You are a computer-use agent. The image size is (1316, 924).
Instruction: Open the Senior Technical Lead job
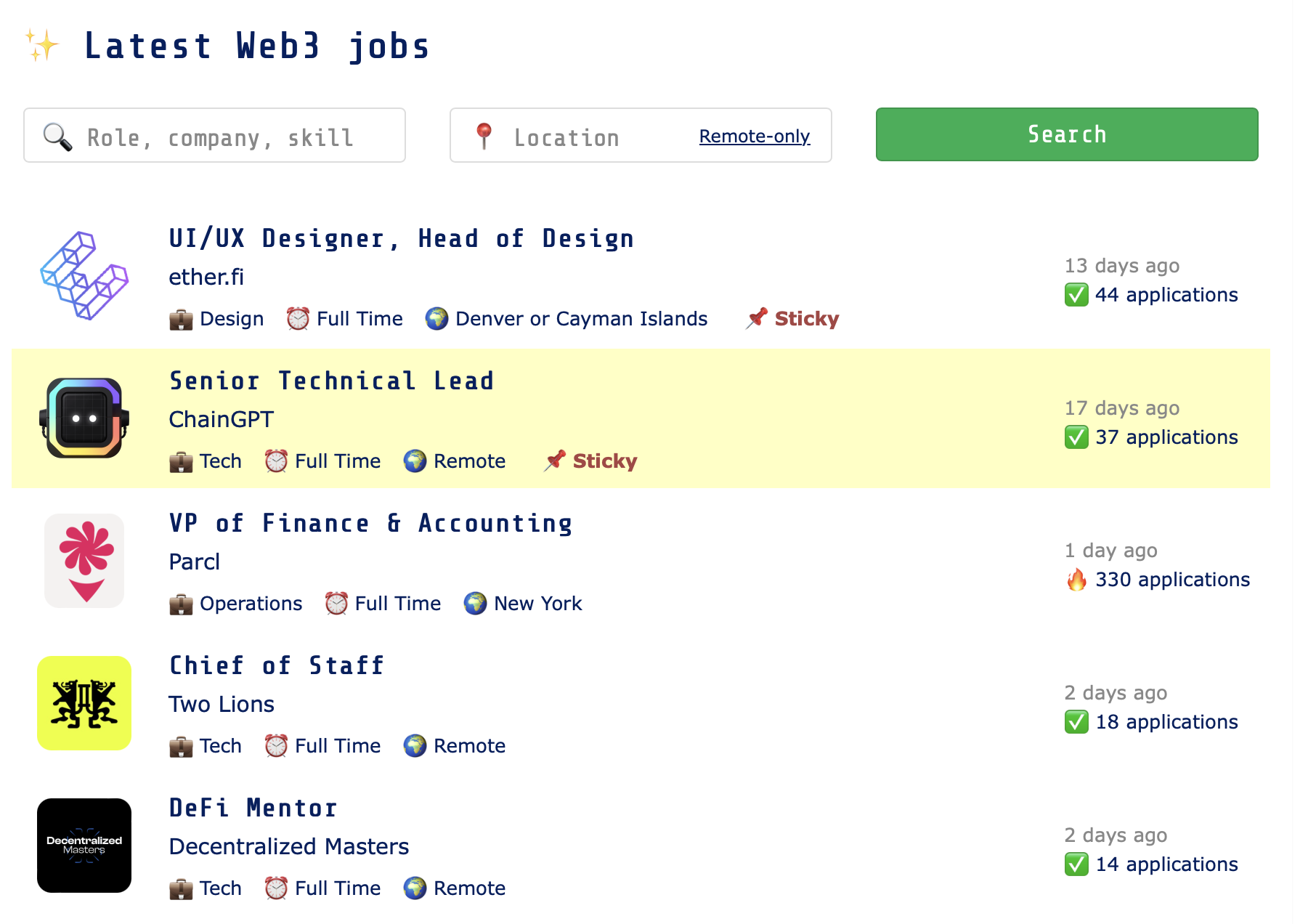pyautogui.click(x=332, y=381)
